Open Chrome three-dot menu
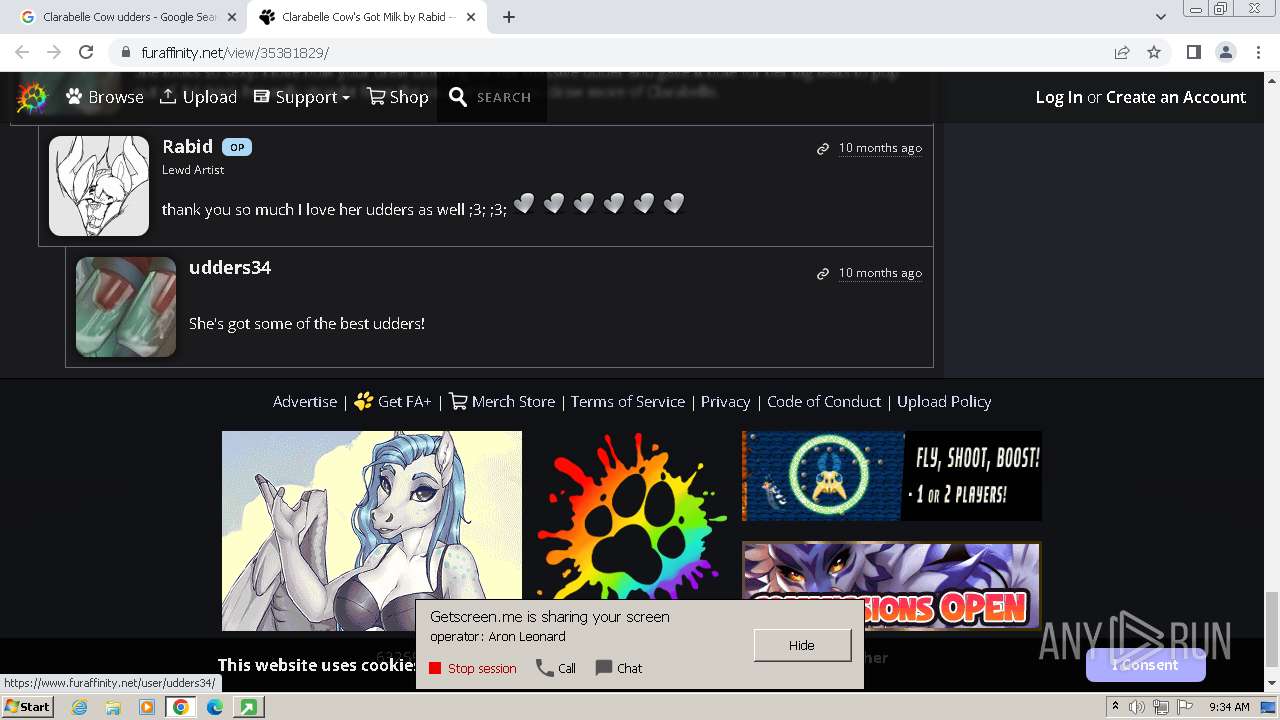The image size is (1280, 720). click(x=1258, y=52)
